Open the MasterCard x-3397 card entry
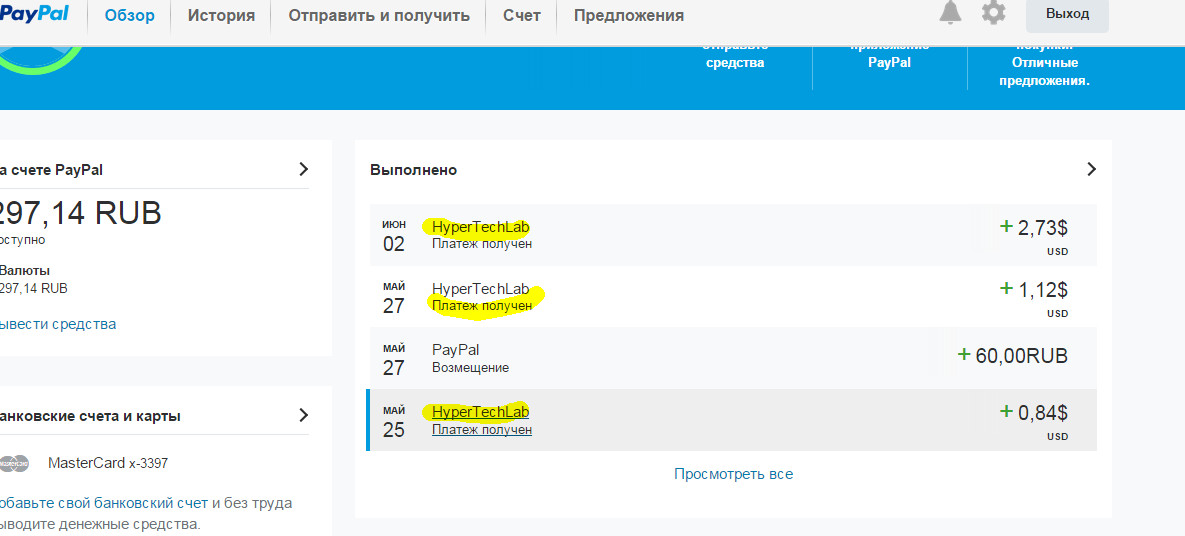 point(107,463)
